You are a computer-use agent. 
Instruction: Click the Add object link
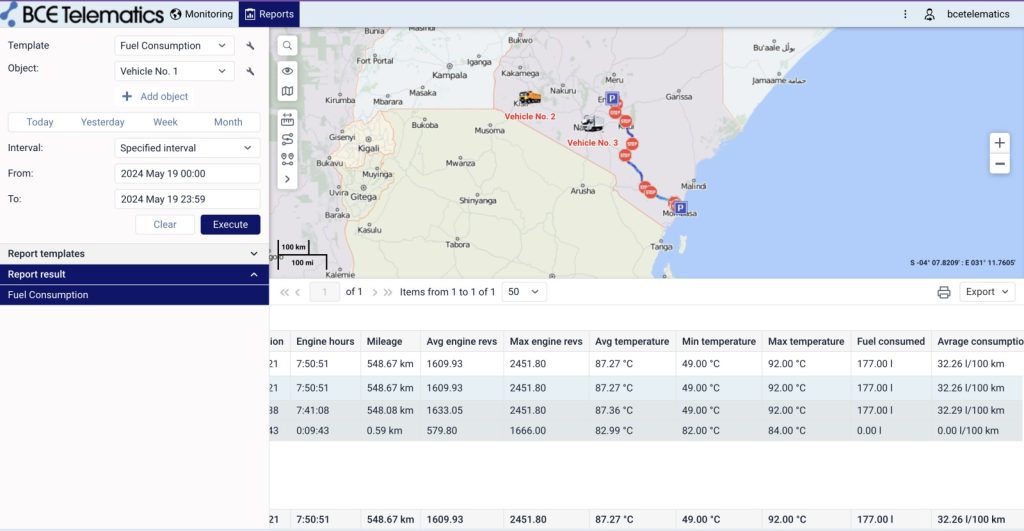coord(155,97)
